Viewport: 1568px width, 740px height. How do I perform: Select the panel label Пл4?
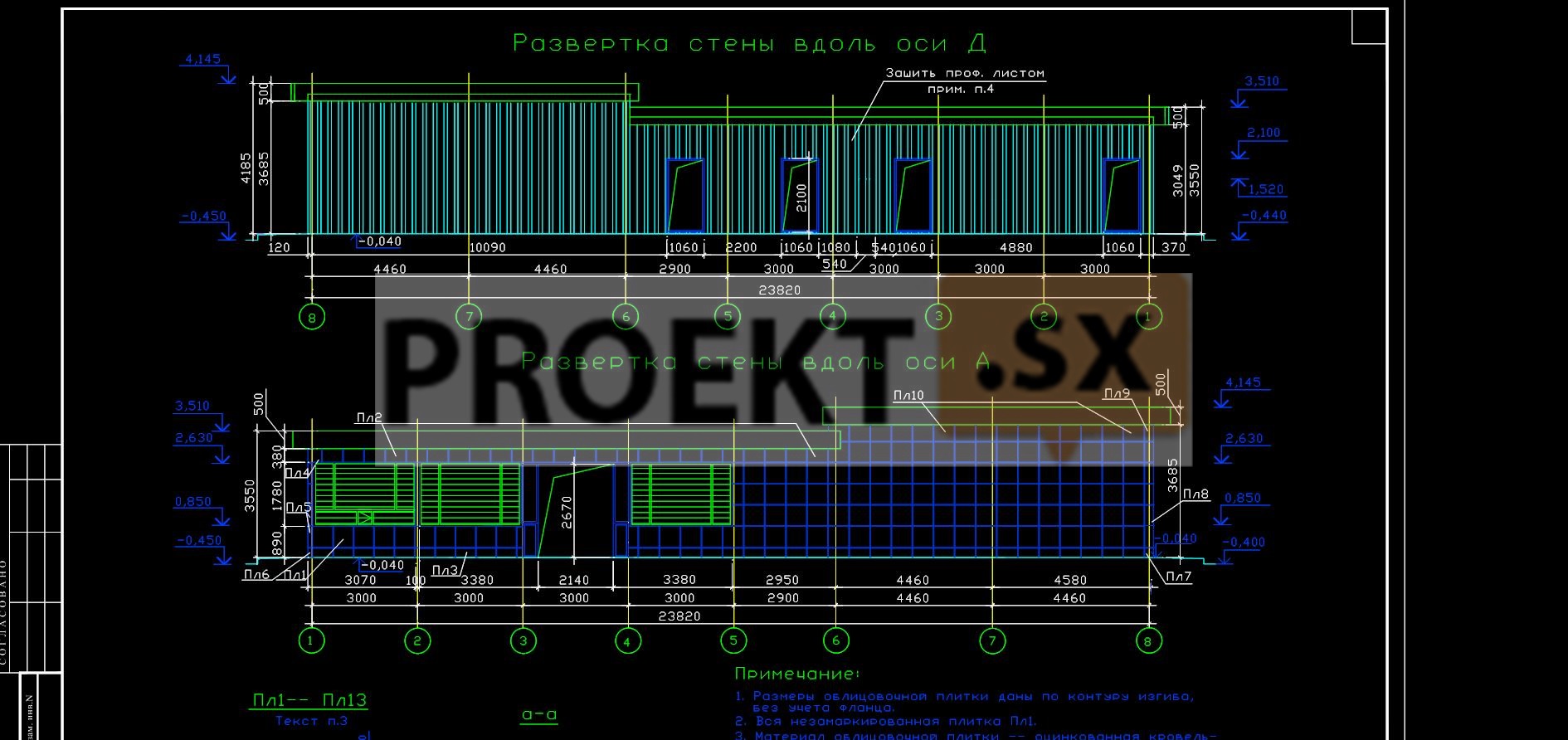pyautogui.click(x=297, y=473)
